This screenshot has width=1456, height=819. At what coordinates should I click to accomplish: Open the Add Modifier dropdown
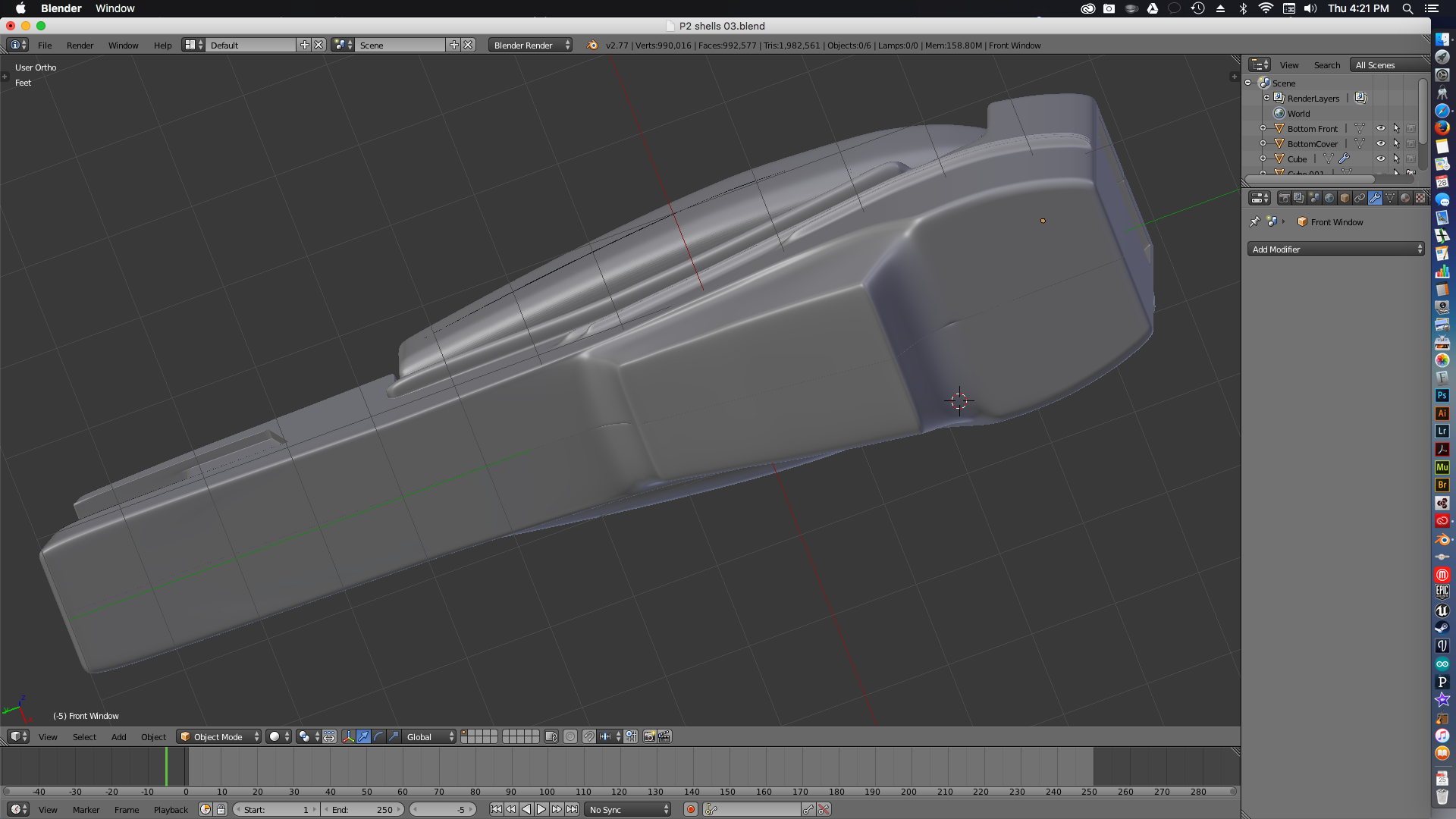(x=1335, y=249)
